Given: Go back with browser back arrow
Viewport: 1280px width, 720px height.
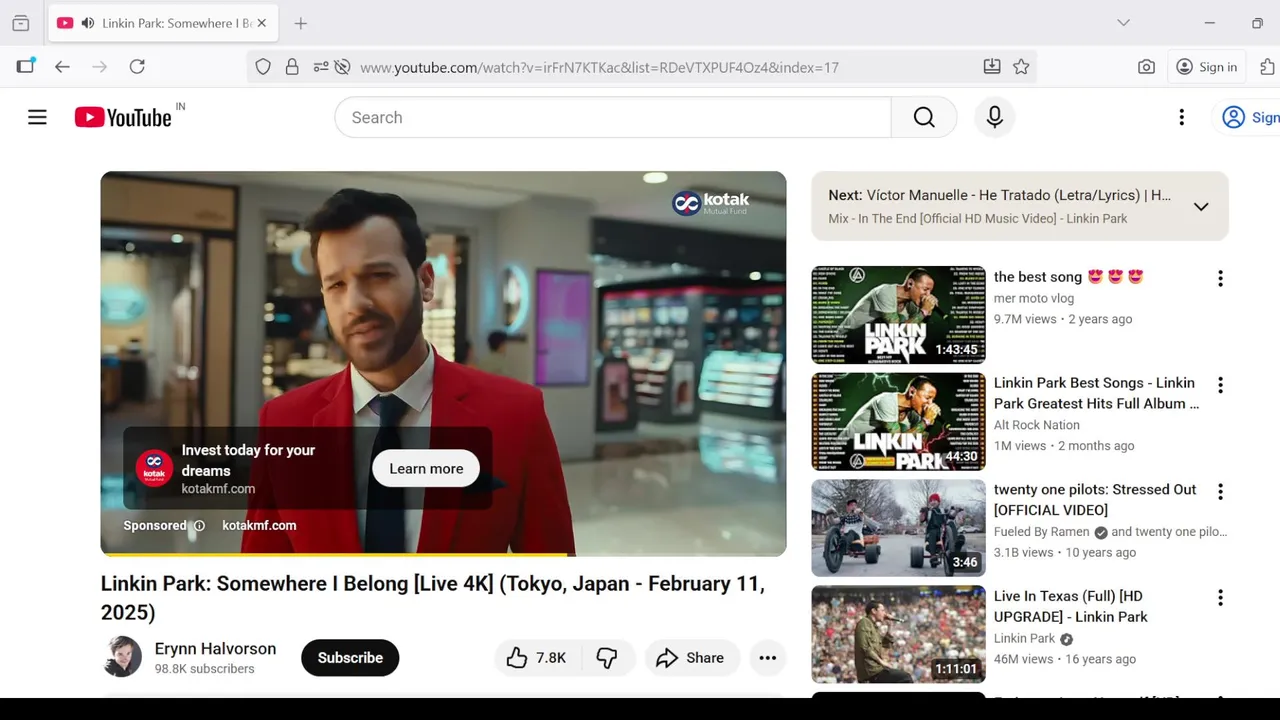Looking at the screenshot, I should pos(62,67).
